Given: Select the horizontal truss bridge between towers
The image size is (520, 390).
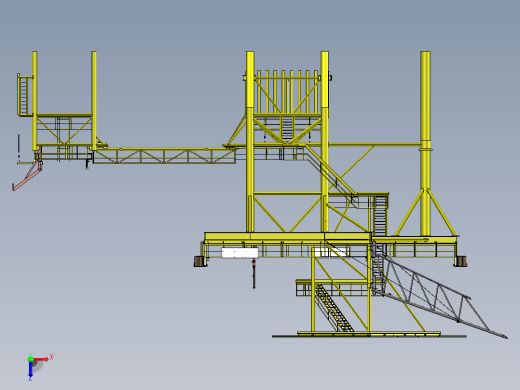Looking at the screenshot, I should 164,156.
